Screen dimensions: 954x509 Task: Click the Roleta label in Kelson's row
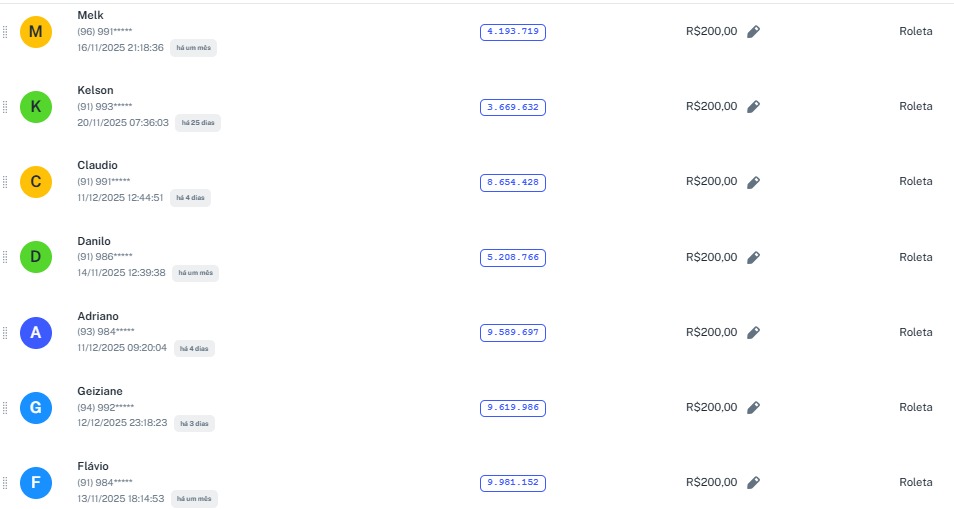[915, 107]
